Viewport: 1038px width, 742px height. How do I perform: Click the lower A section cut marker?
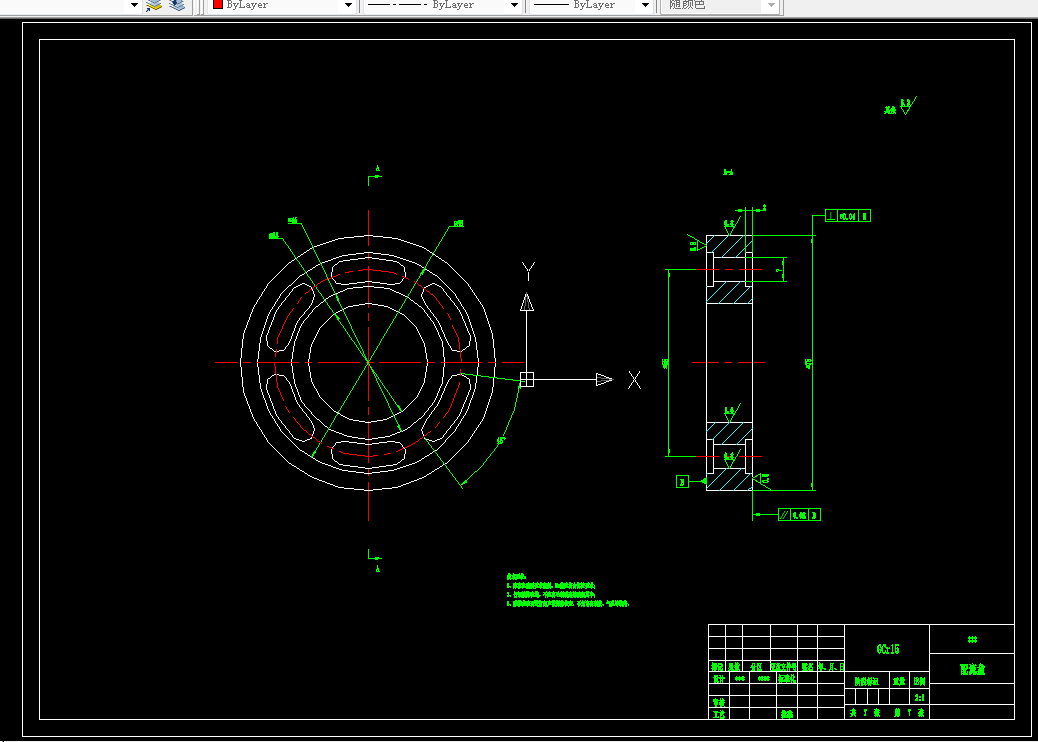375,561
